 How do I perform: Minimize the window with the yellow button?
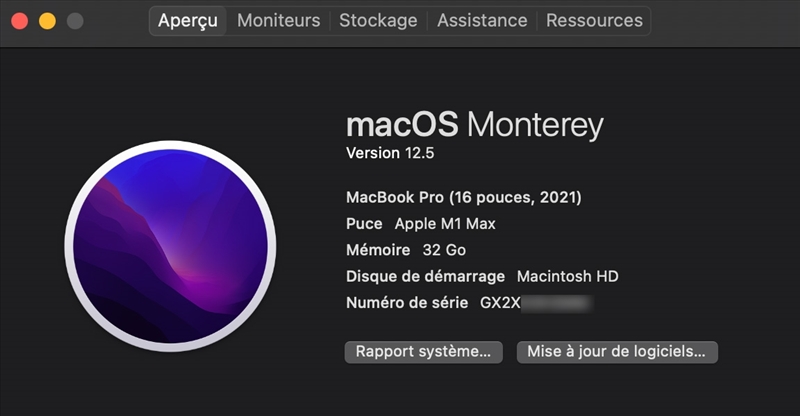(x=47, y=21)
